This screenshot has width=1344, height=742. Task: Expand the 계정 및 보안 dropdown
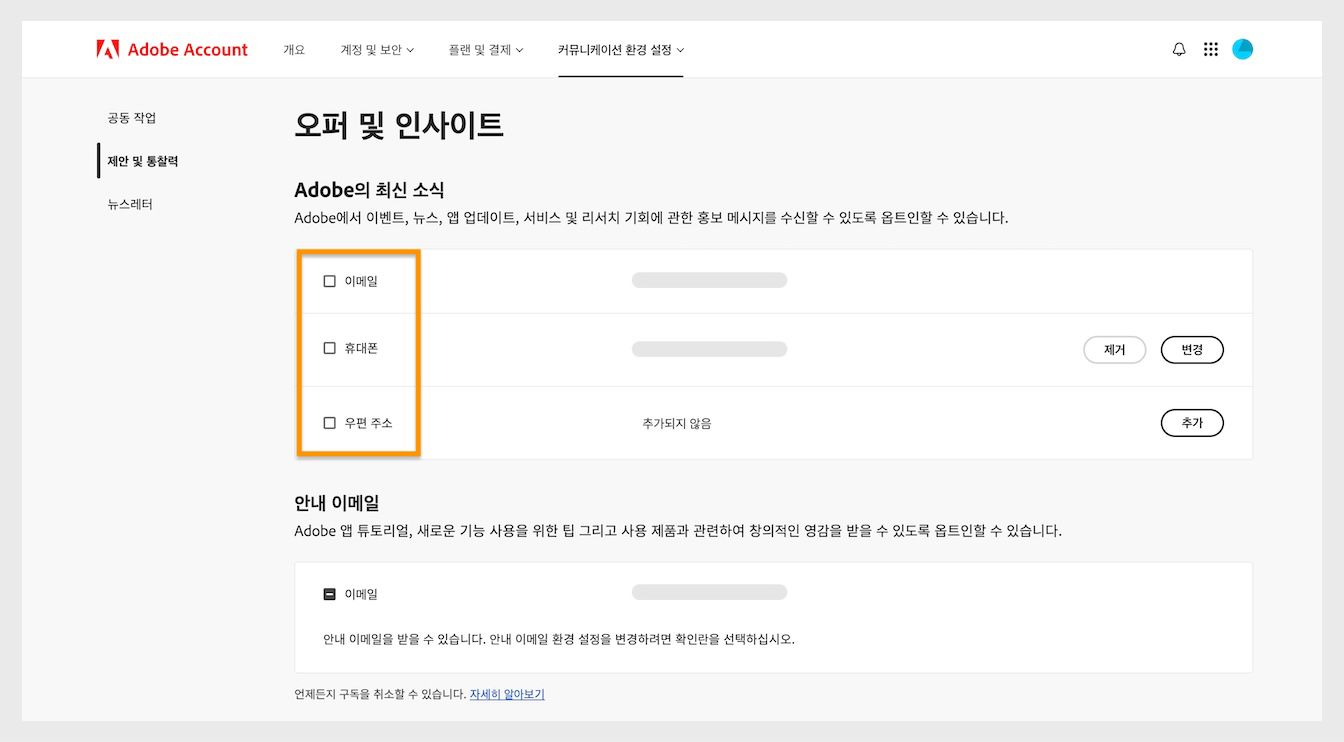[377, 49]
